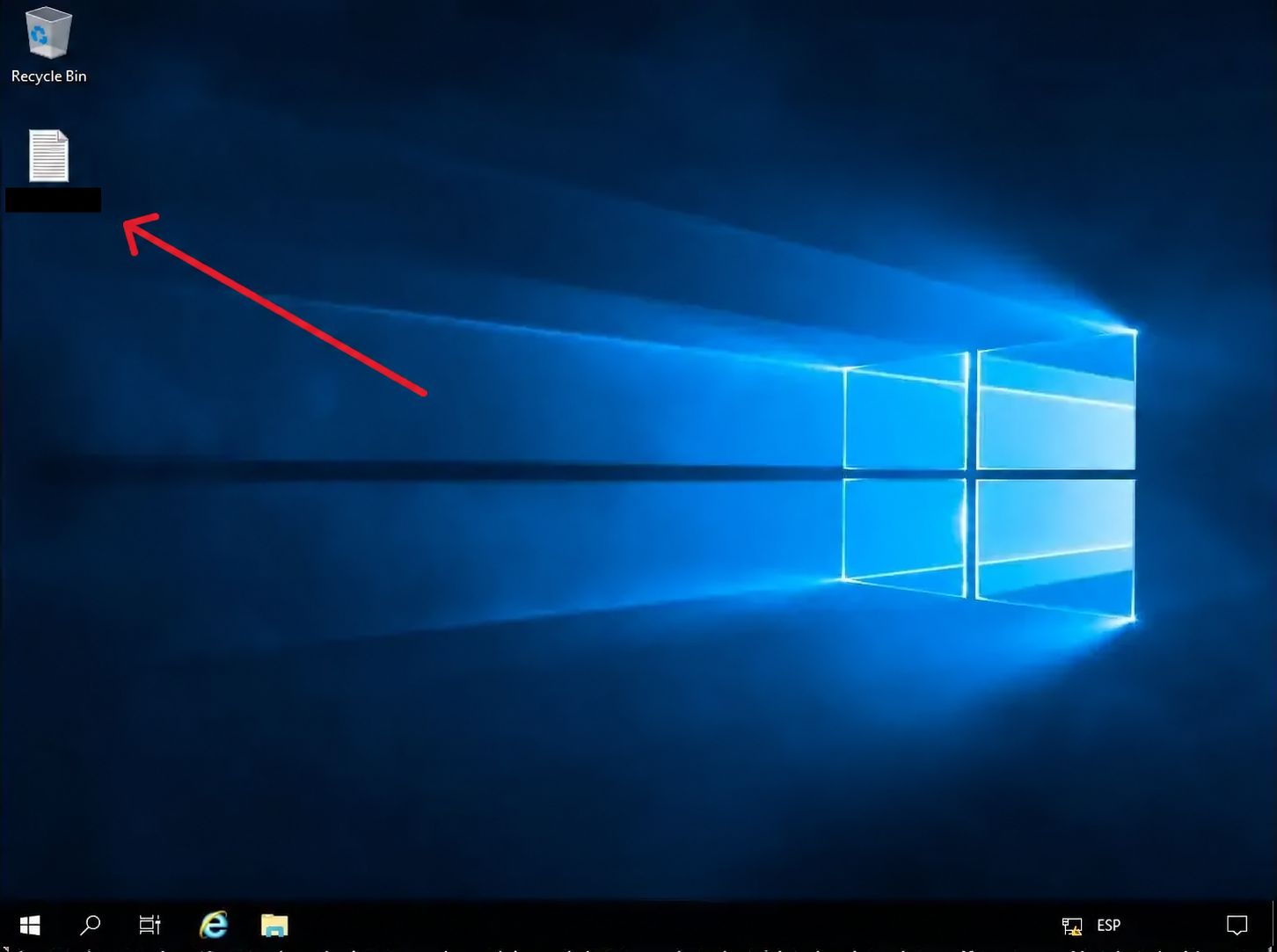Click the network status tray icon
Image resolution: width=1277 pixels, height=952 pixels.
[1072, 926]
